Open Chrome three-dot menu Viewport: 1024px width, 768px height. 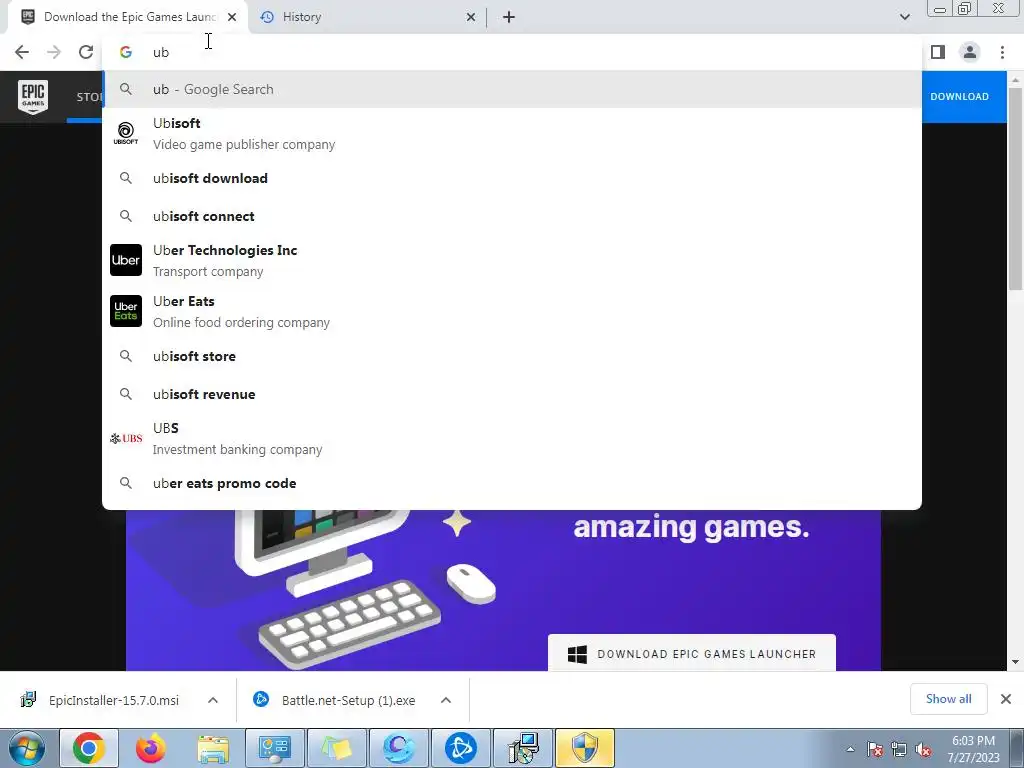click(1002, 52)
